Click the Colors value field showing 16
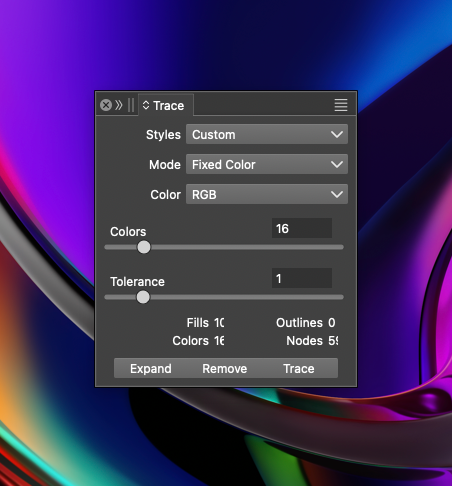Screen dimensions: 452x486 click(302, 228)
